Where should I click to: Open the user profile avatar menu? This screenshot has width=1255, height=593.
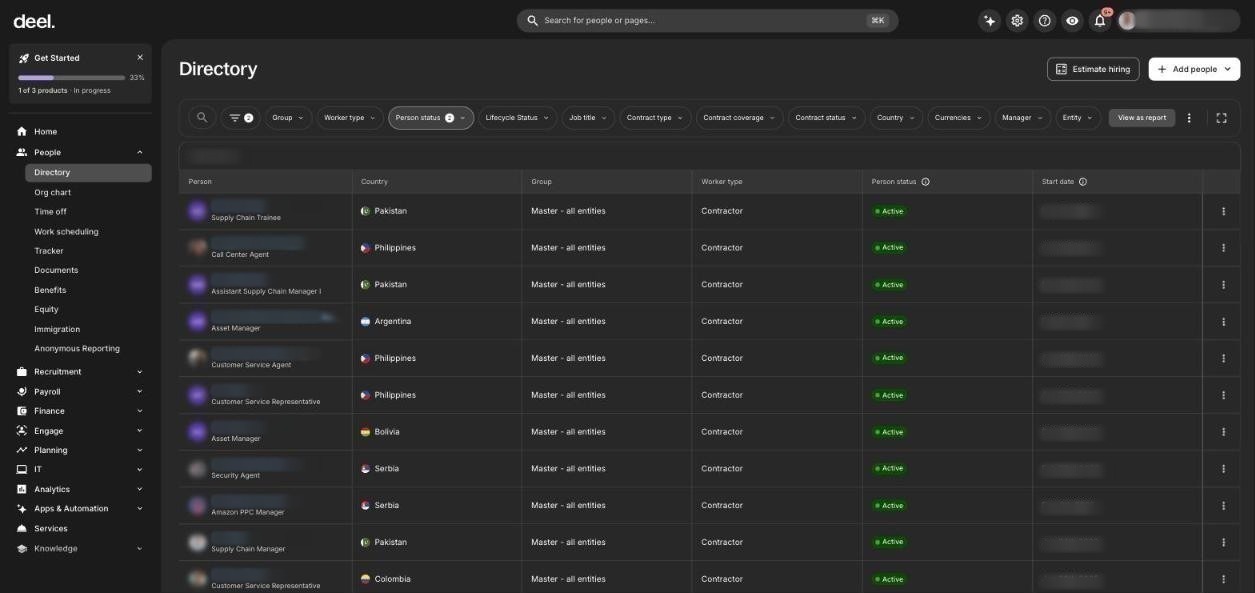1127,20
